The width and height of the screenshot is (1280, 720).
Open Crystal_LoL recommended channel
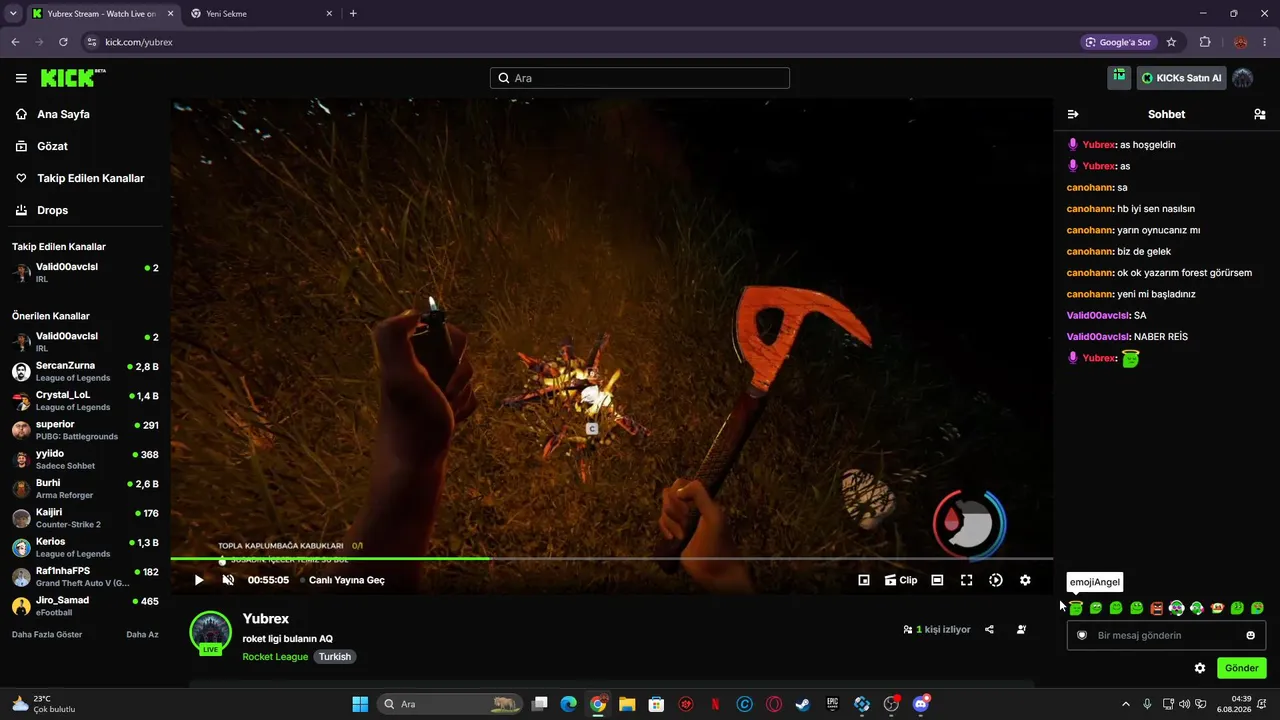[x=85, y=400]
